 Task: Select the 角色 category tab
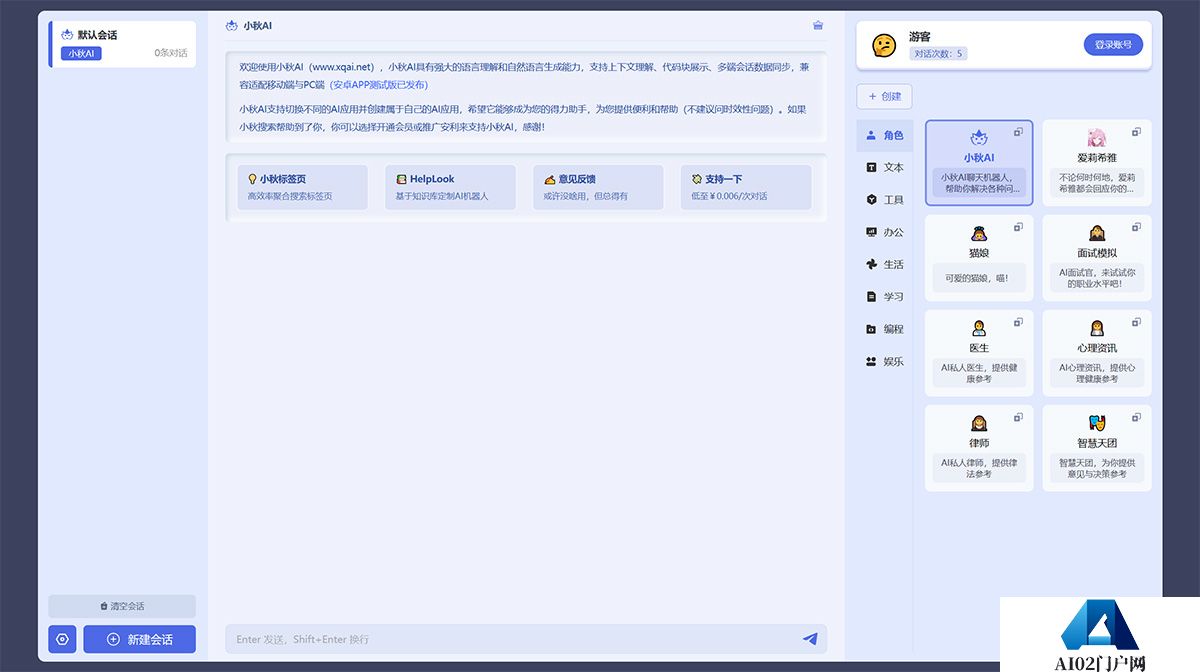pos(885,135)
